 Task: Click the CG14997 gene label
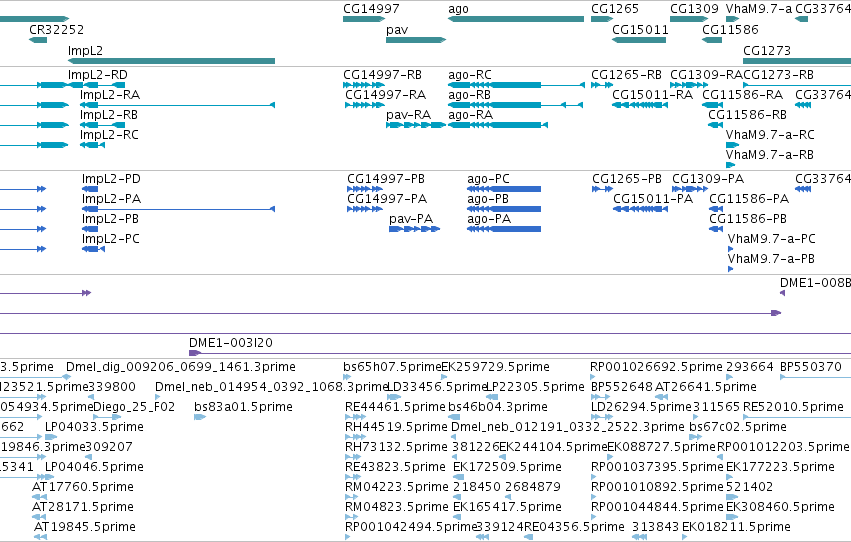tap(371, 9)
